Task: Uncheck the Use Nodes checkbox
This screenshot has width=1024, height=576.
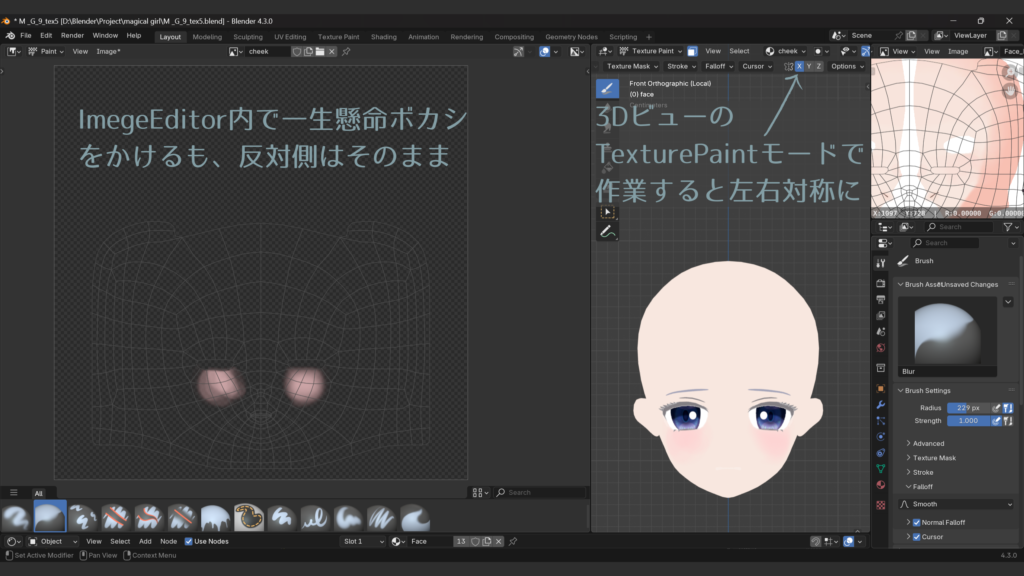Action: point(189,541)
